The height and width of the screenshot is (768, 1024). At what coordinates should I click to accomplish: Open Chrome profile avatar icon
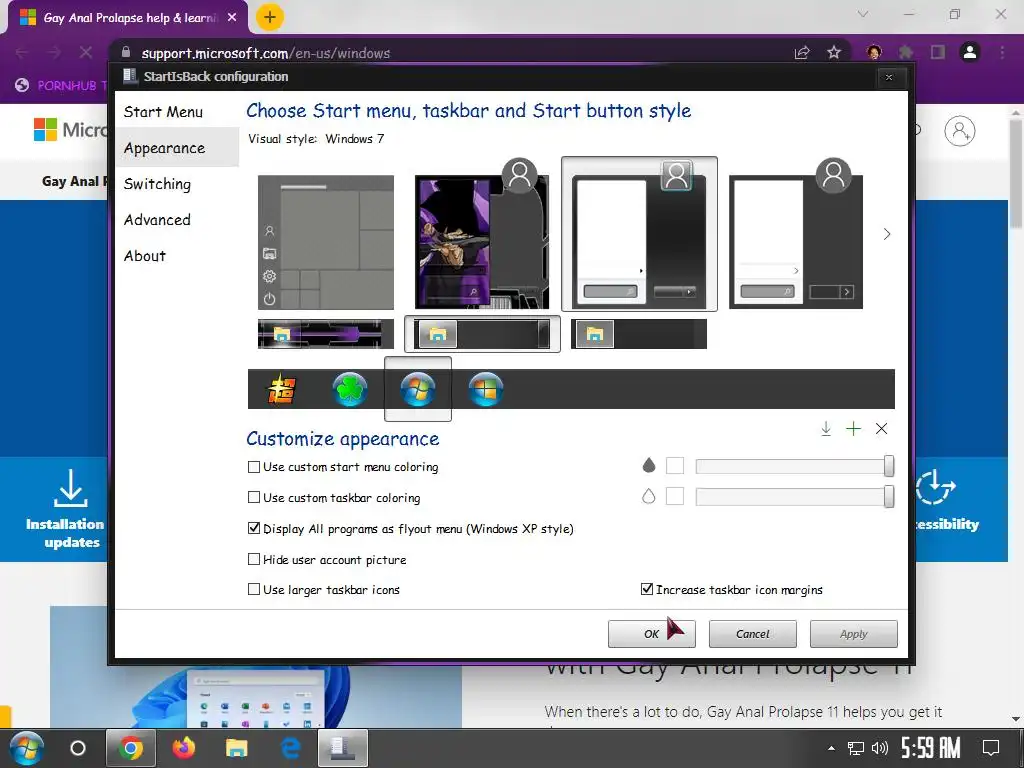970,52
